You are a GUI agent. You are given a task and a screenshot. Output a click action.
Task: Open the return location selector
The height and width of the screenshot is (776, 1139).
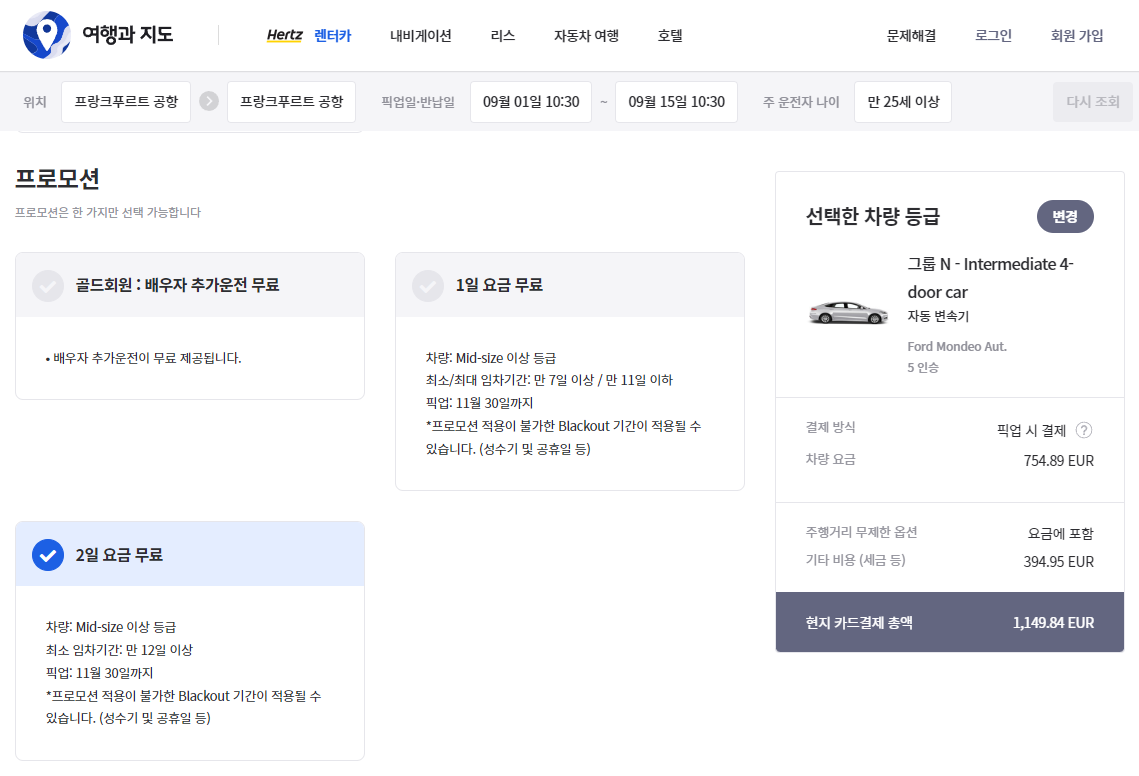click(x=292, y=102)
